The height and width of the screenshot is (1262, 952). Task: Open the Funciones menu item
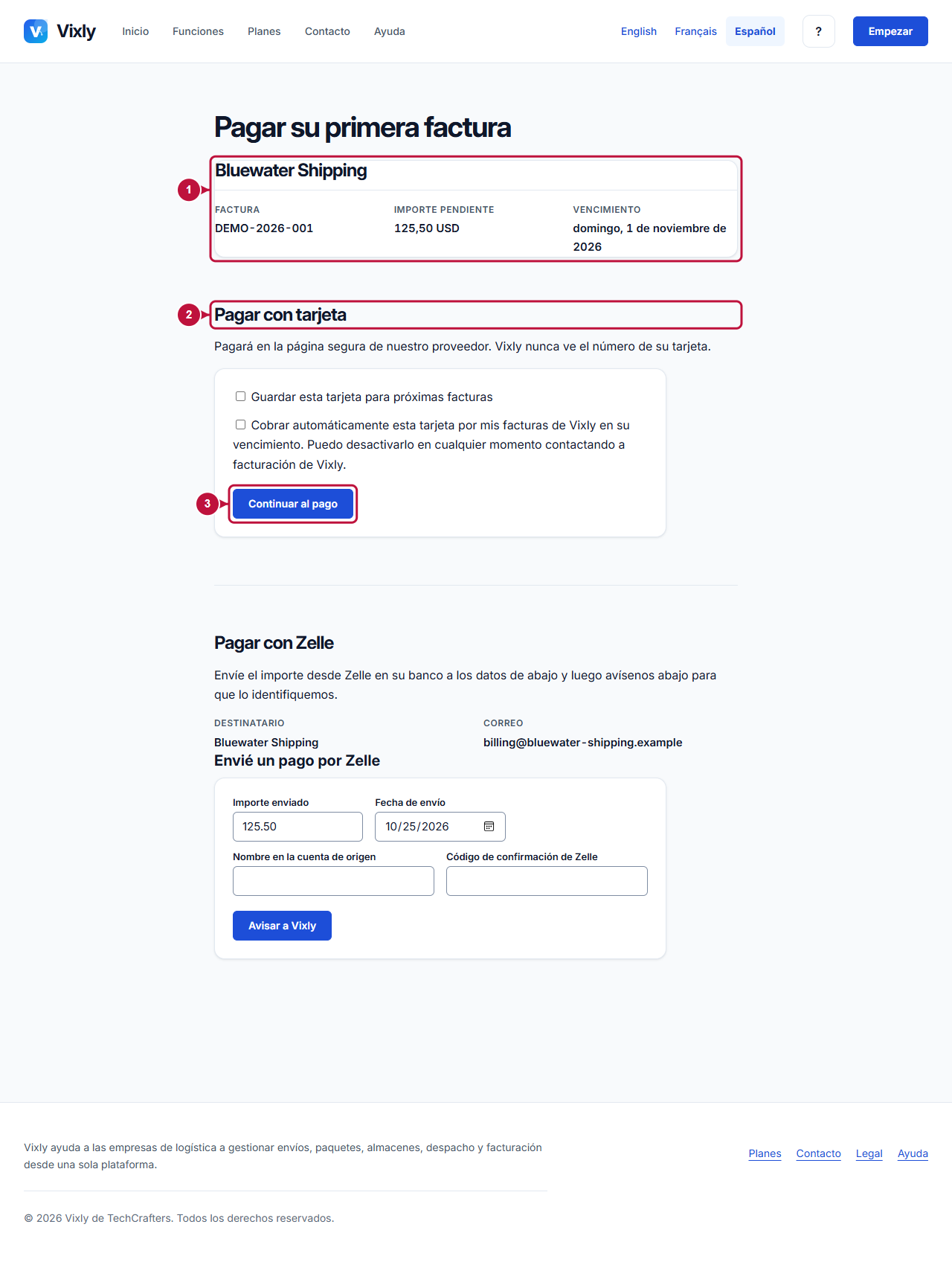198,31
